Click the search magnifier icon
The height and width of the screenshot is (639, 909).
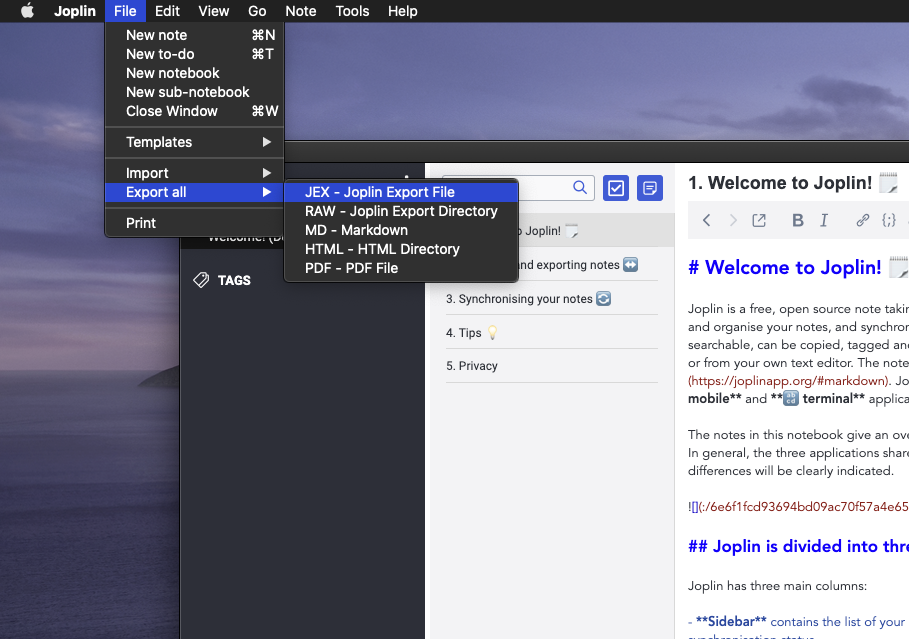(x=580, y=187)
